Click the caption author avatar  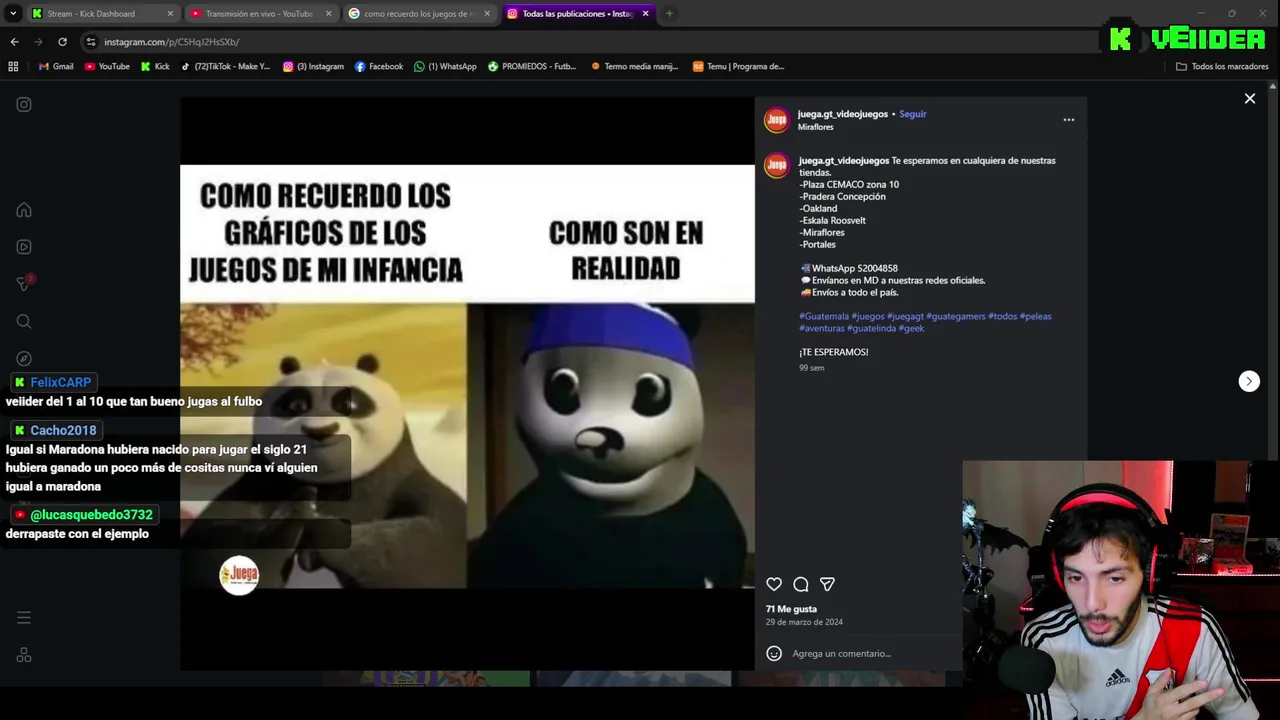click(776, 166)
